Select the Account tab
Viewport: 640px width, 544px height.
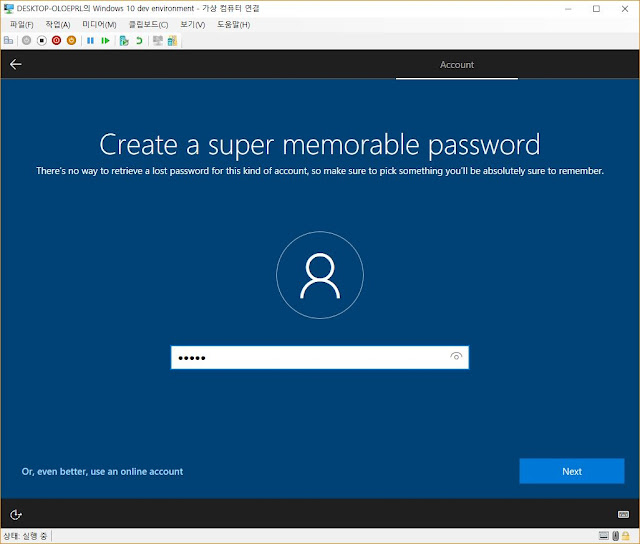tap(457, 64)
